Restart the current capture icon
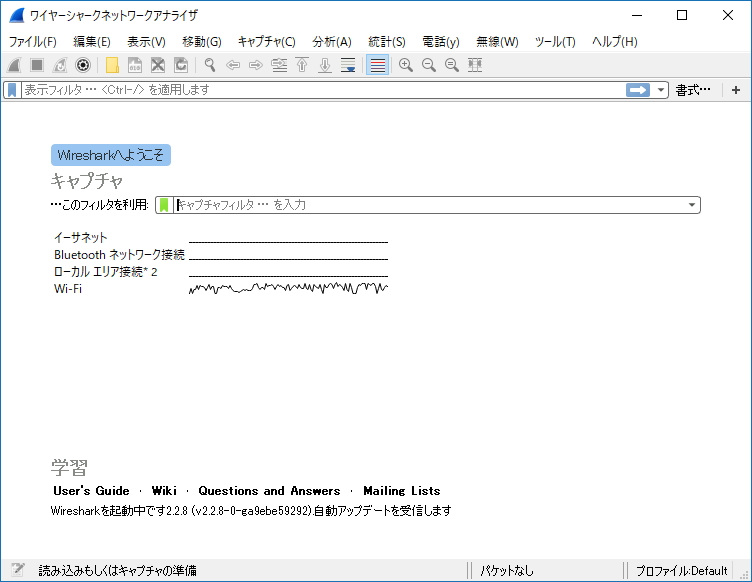This screenshot has height=582, width=752. (60, 65)
